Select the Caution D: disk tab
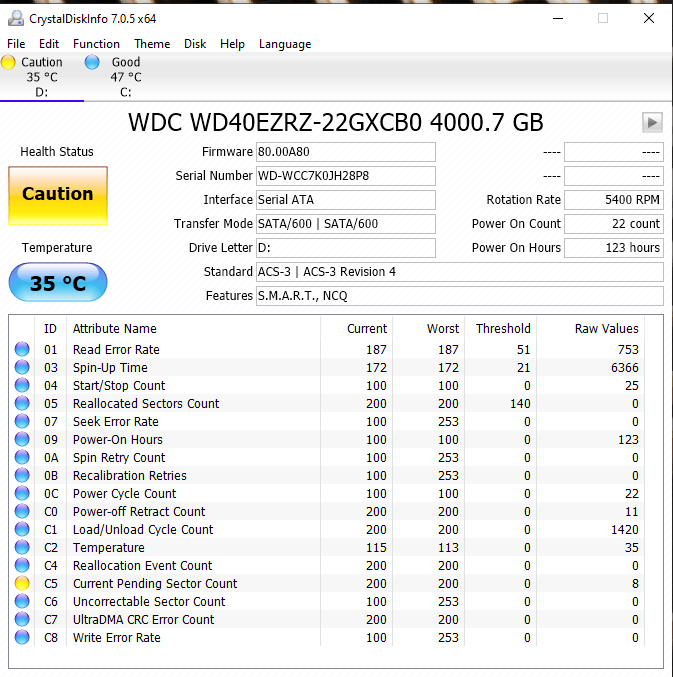This screenshot has height=677, width=673. [x=42, y=77]
